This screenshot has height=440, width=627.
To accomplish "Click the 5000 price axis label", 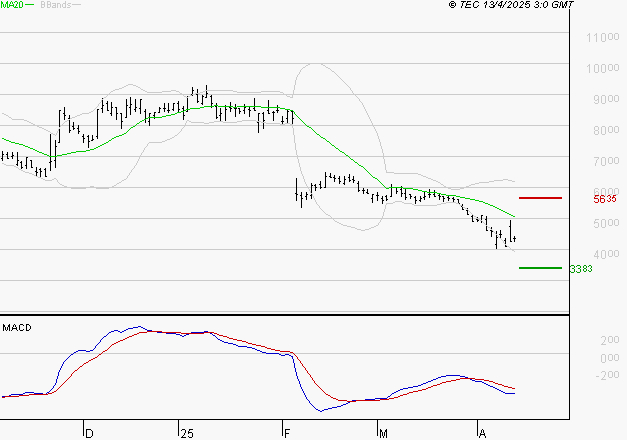I will [x=606, y=223].
